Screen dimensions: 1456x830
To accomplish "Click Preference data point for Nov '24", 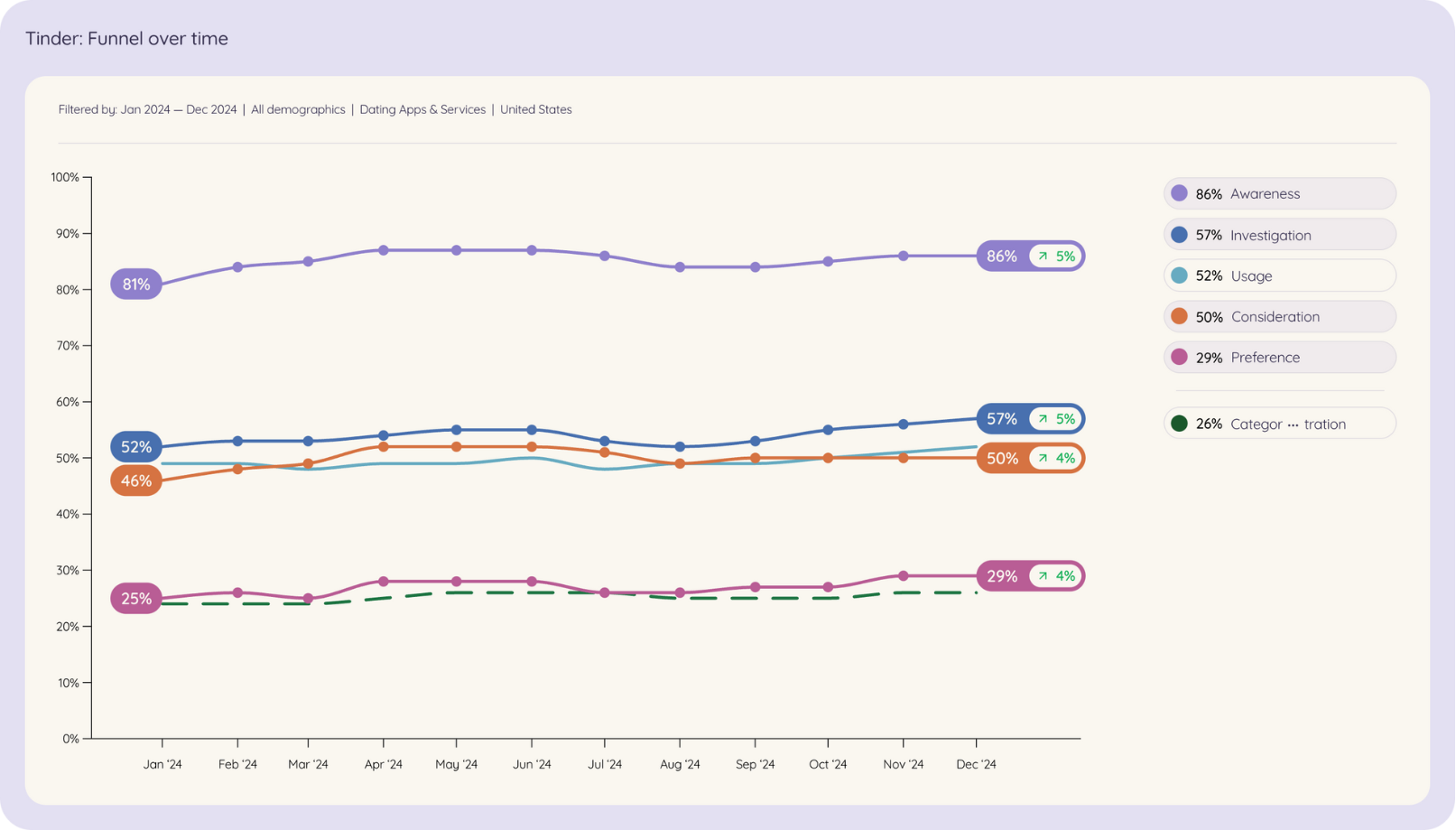I will pos(903,576).
